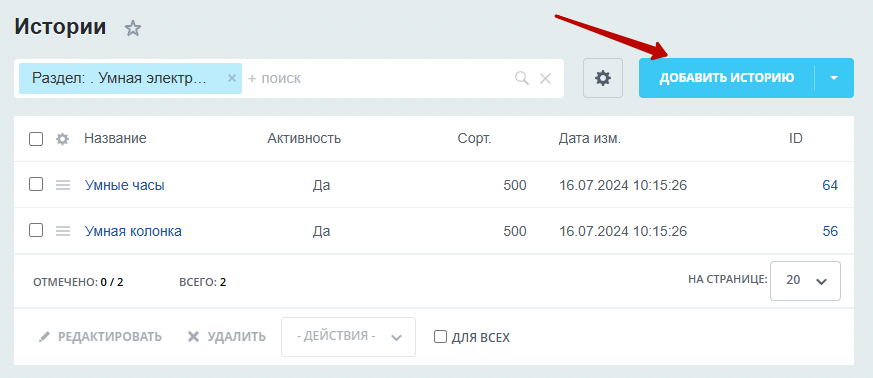Click the Добавить историю button
Viewport: 873px width, 378px height.
click(727, 78)
